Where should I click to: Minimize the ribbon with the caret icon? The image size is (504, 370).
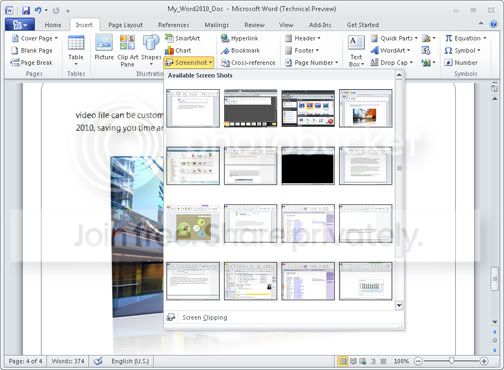coord(481,24)
